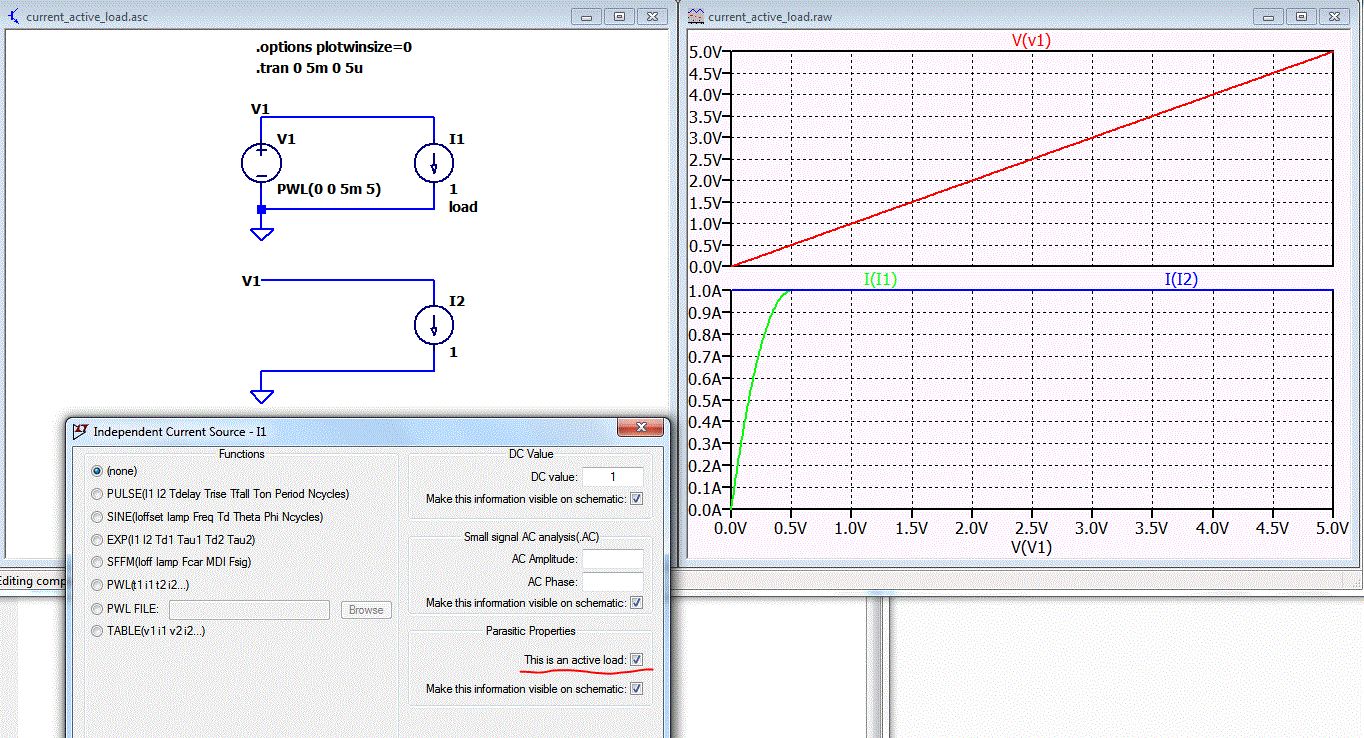Select the PULSE function radio button

coord(97,494)
